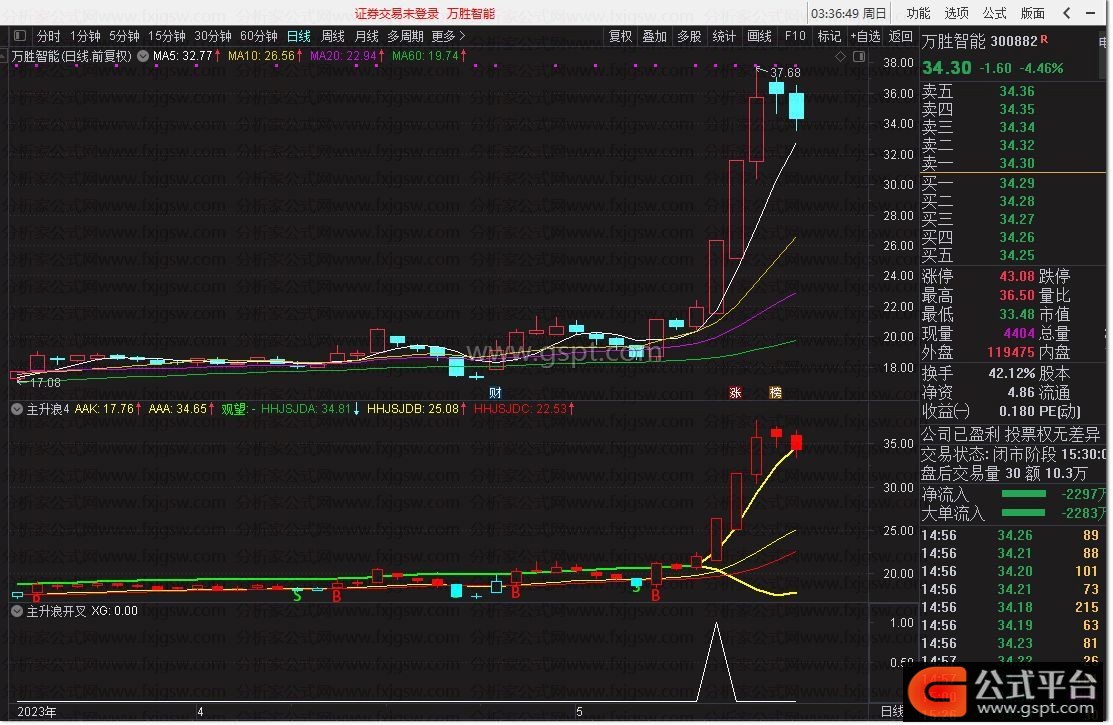Click the XG: 0.00 indicator value
The height and width of the screenshot is (725, 1113).
click(114, 611)
